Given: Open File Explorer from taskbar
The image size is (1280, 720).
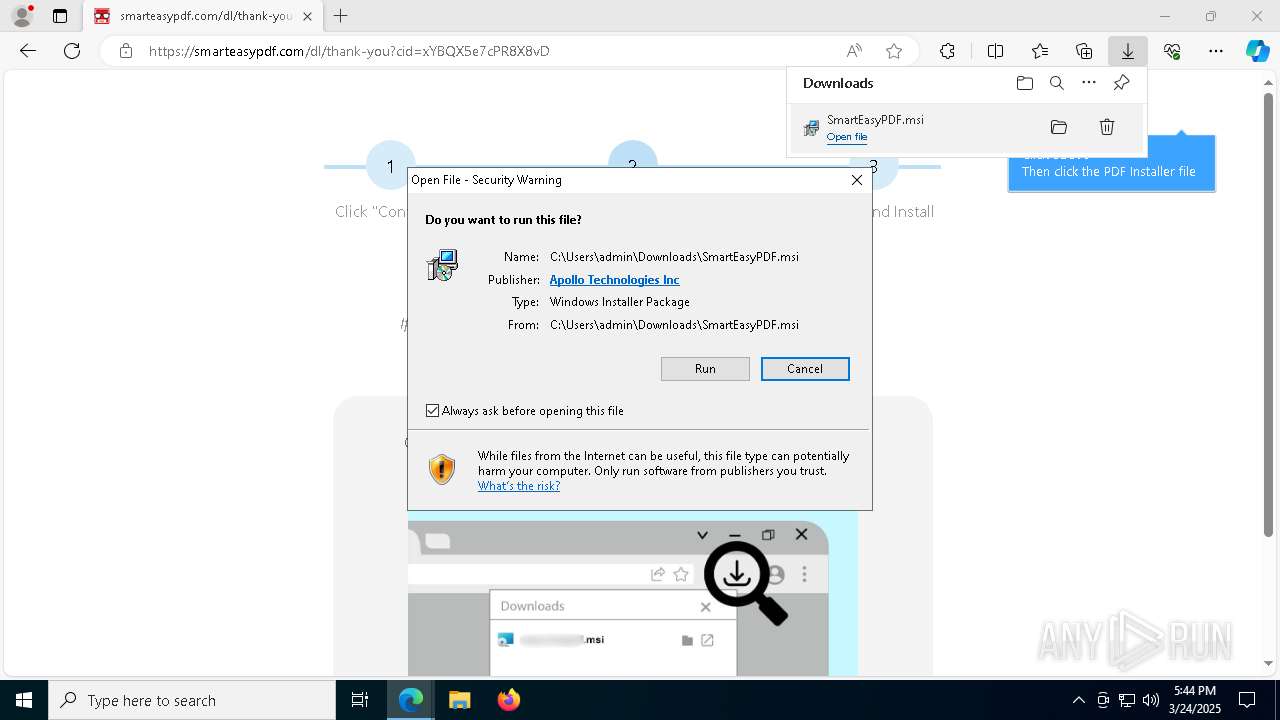Looking at the screenshot, I should pyautogui.click(x=460, y=700).
